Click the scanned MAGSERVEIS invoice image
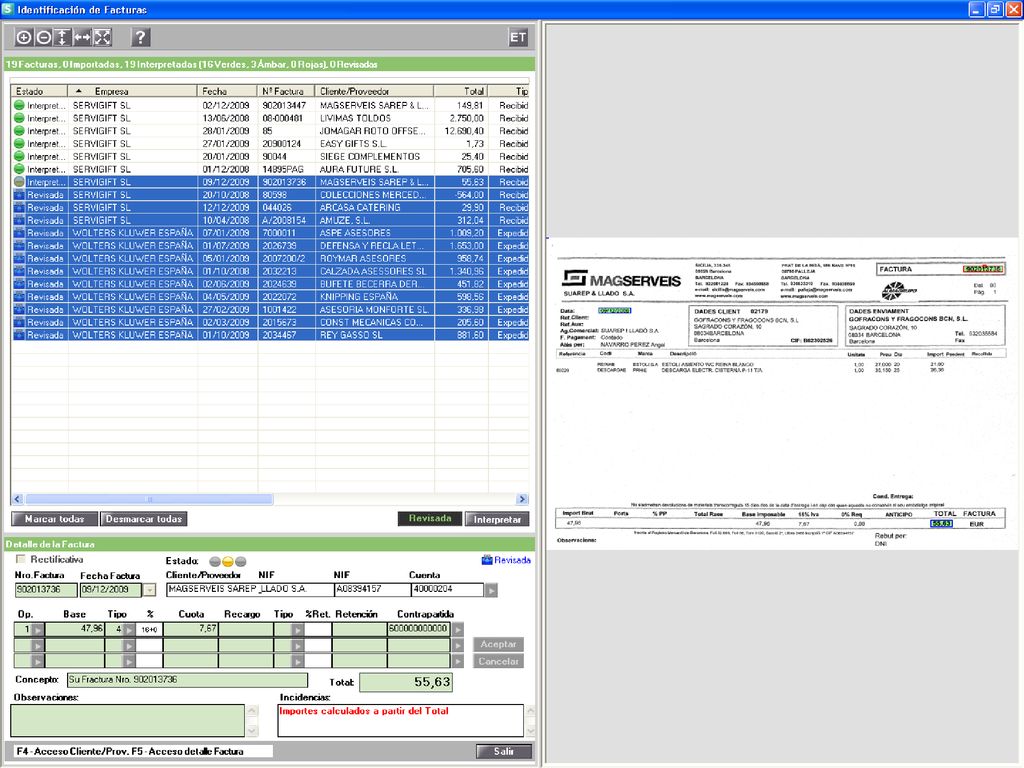Screen dimensions: 1024x768 782,394
